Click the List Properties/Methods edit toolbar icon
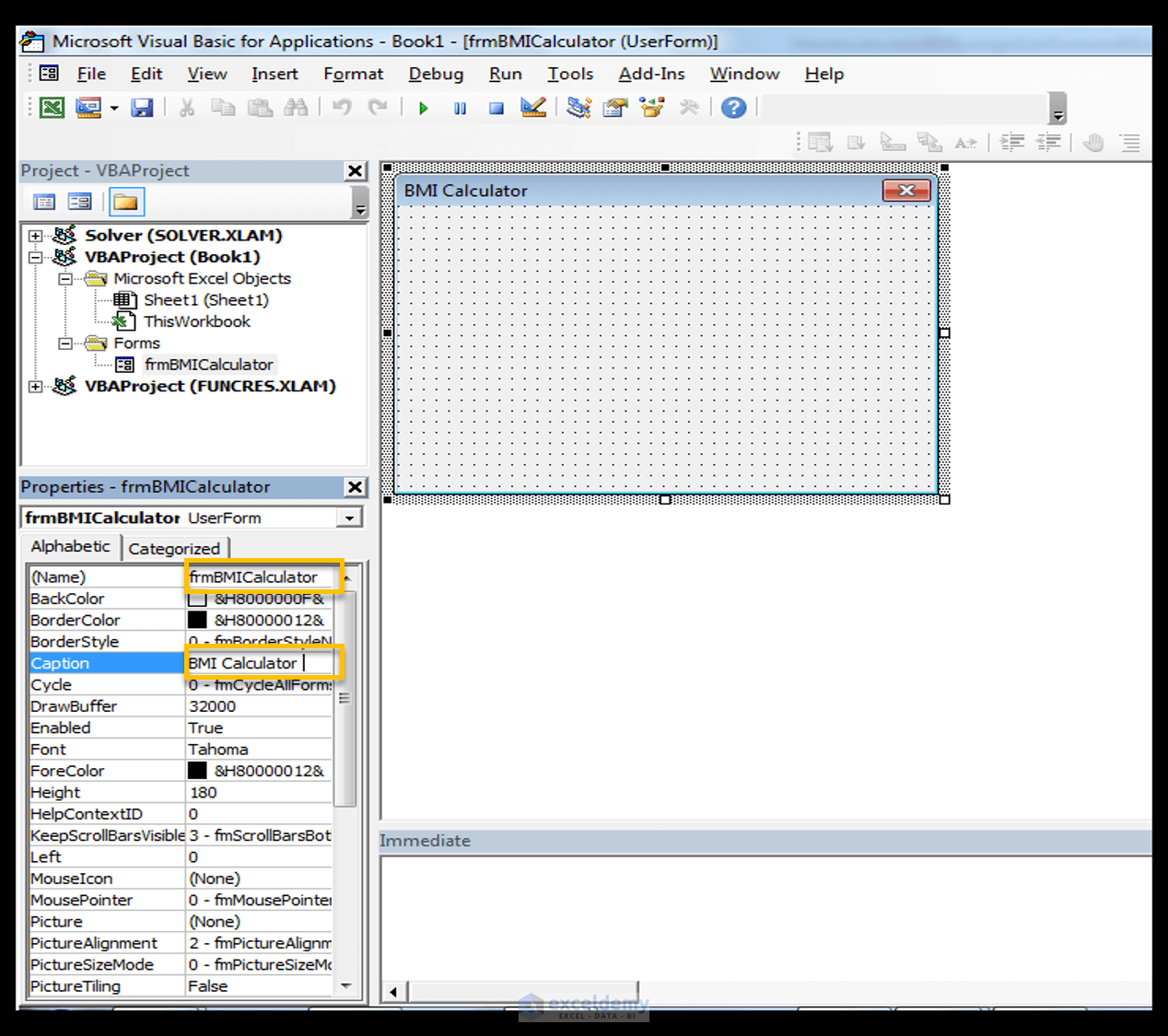The width and height of the screenshot is (1168, 1036). click(x=820, y=142)
